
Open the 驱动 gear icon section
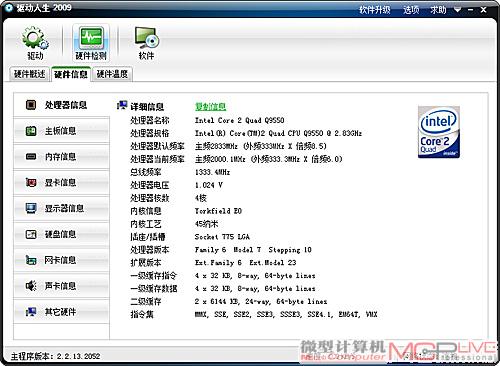coord(35,43)
